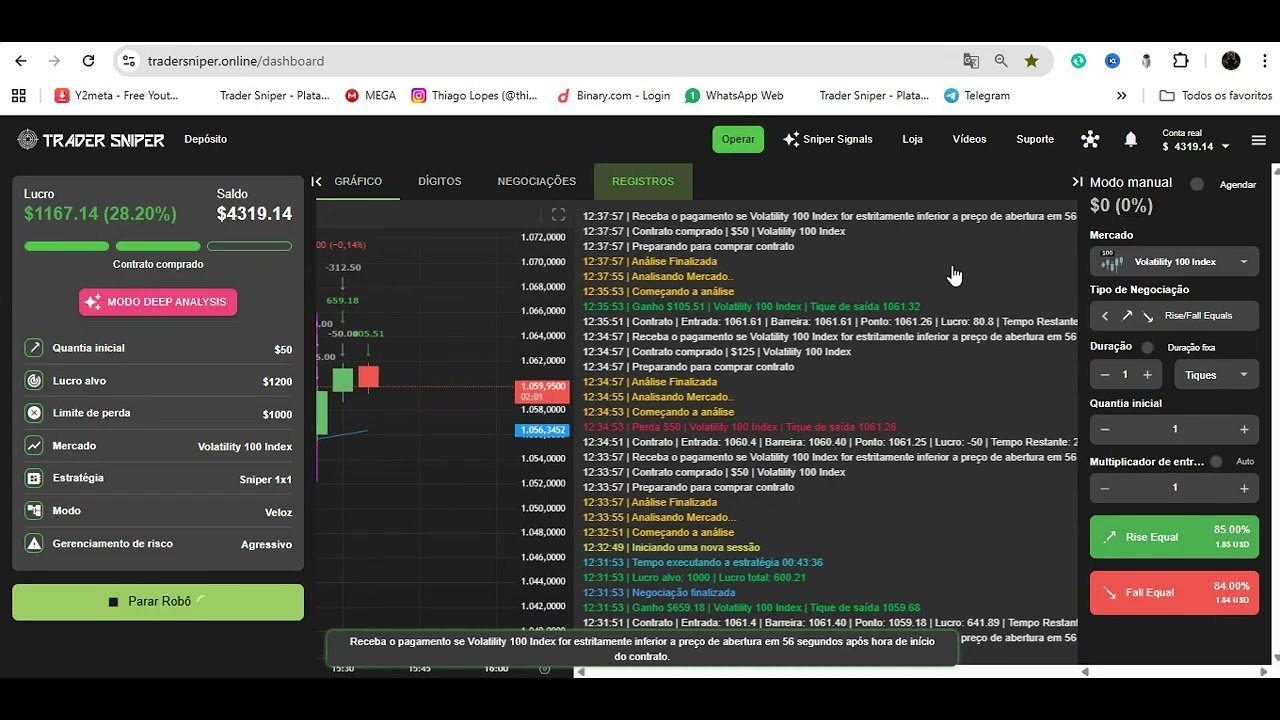Open the browser extensions puzzle icon
This screenshot has width=1280, height=720.
(1180, 61)
